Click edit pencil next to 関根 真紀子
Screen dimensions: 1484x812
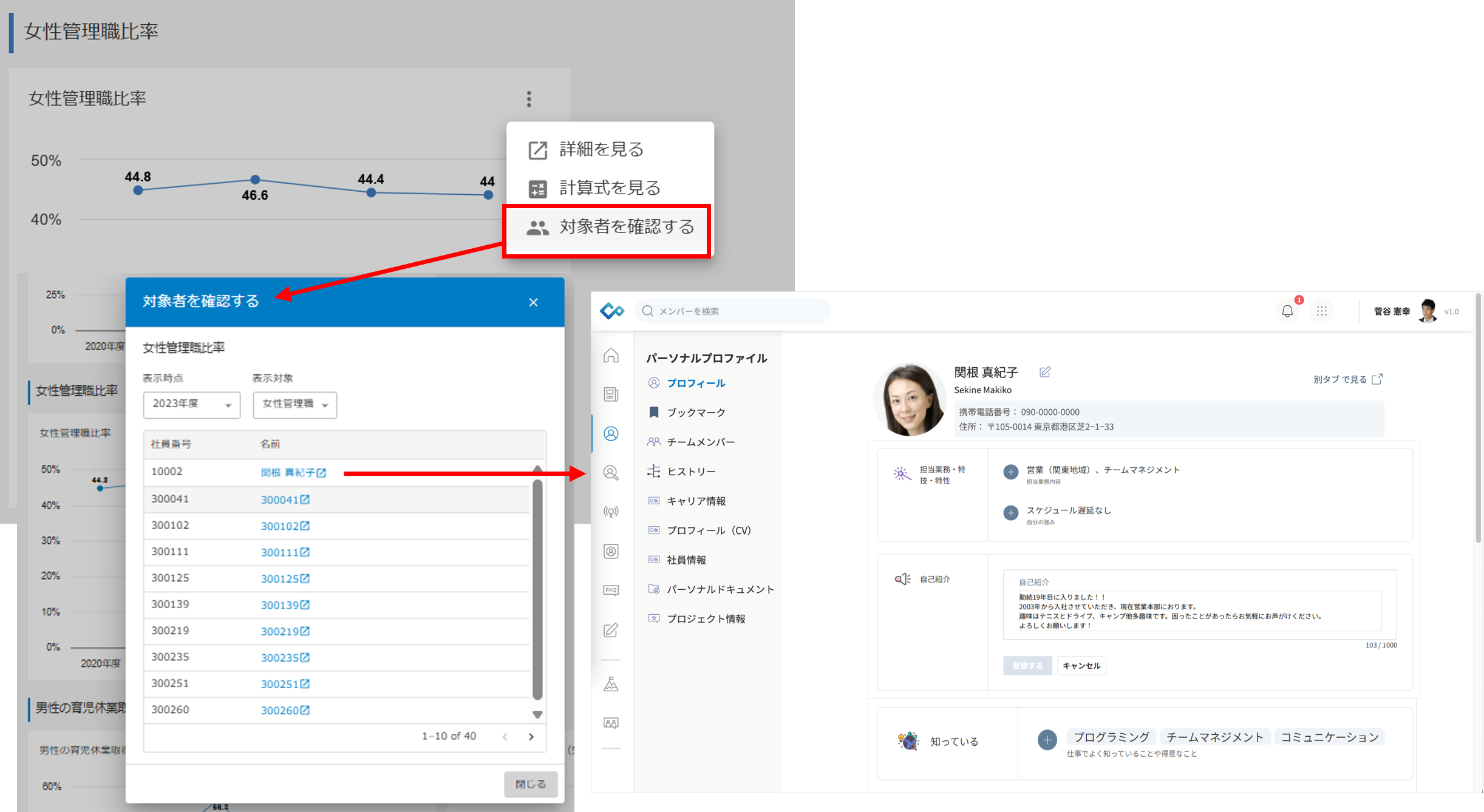pyautogui.click(x=1044, y=372)
